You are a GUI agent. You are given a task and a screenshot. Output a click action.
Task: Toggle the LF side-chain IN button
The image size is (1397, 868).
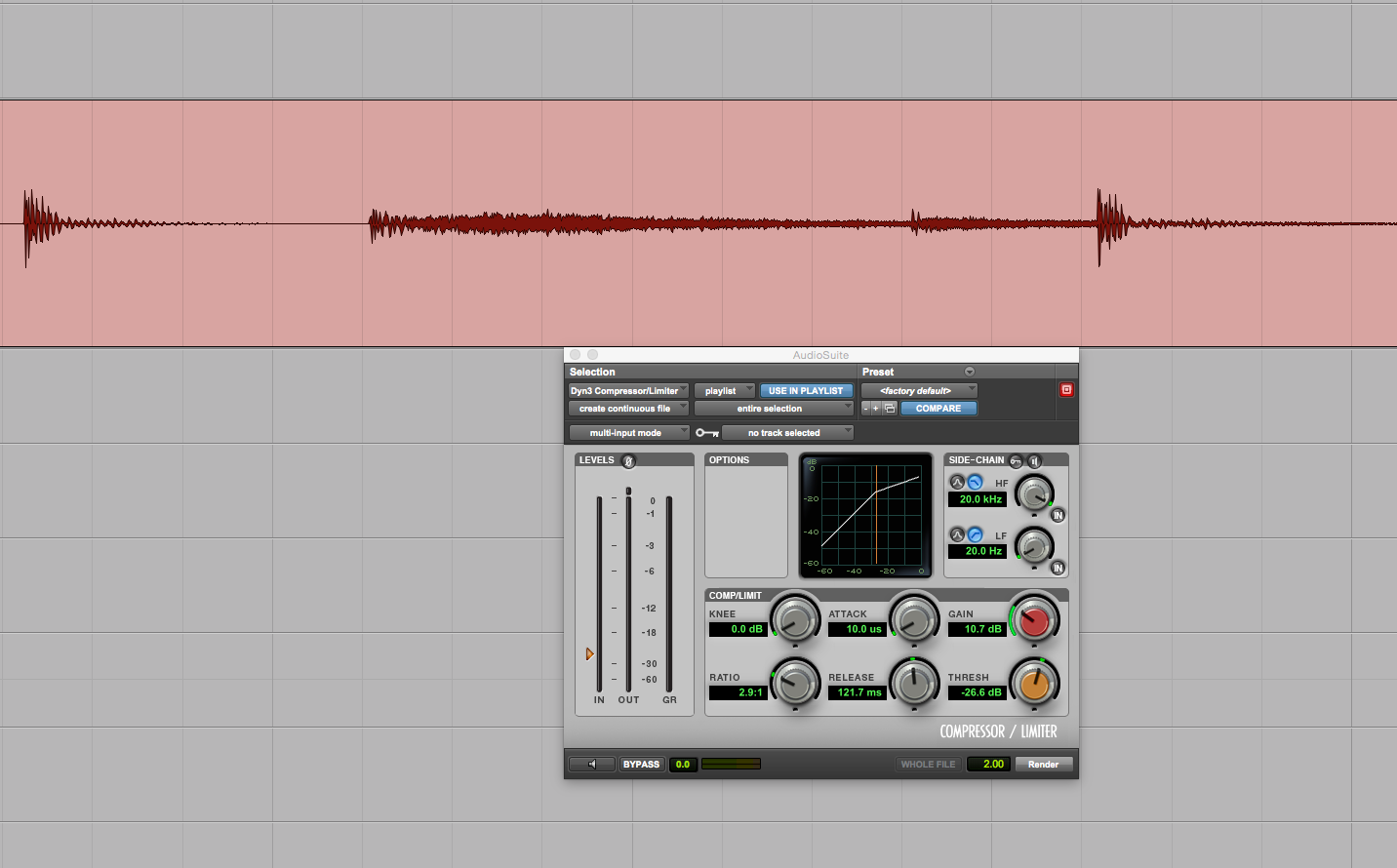point(1058,568)
